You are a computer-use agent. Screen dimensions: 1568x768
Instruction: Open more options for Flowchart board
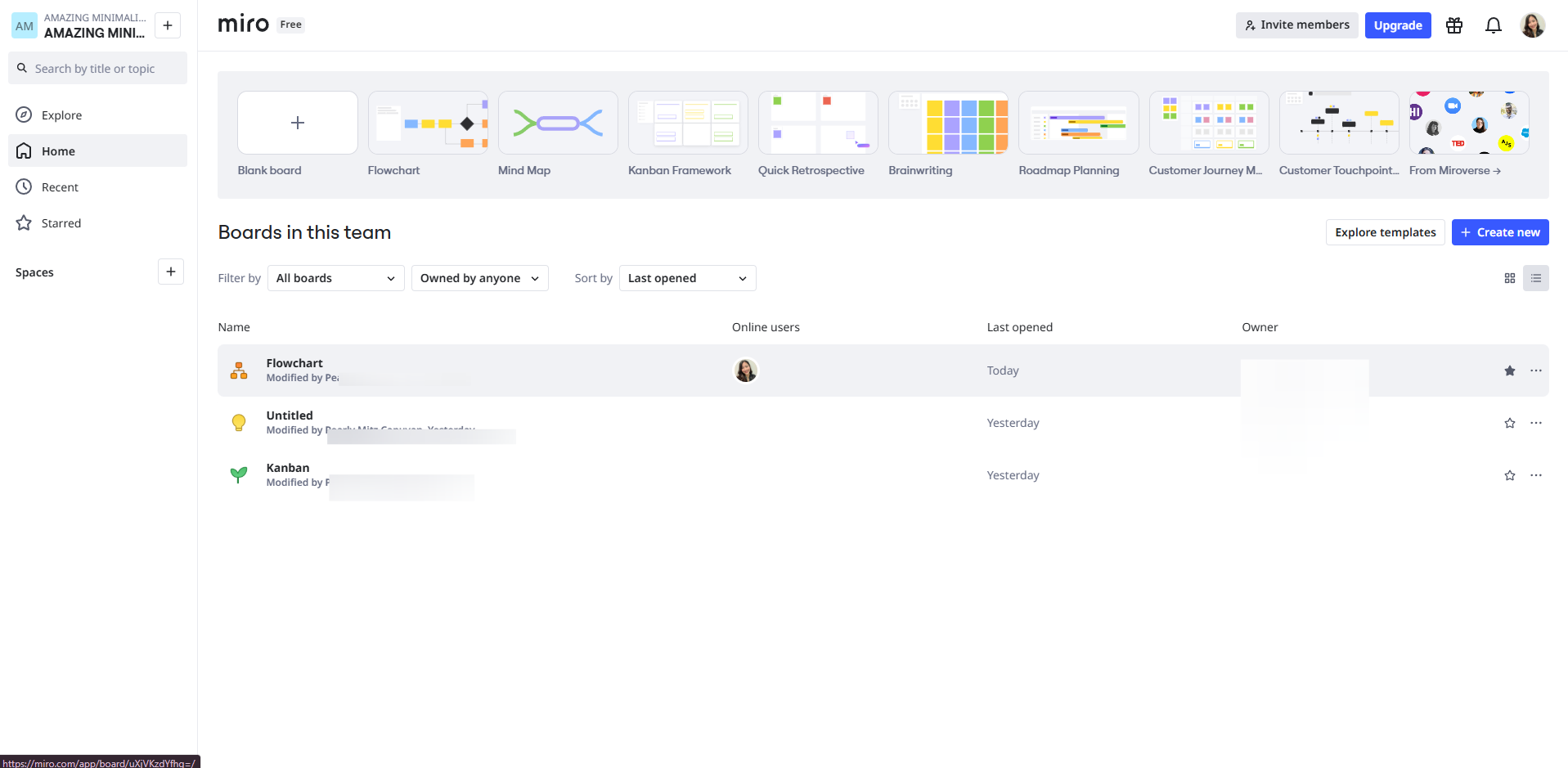coord(1536,371)
